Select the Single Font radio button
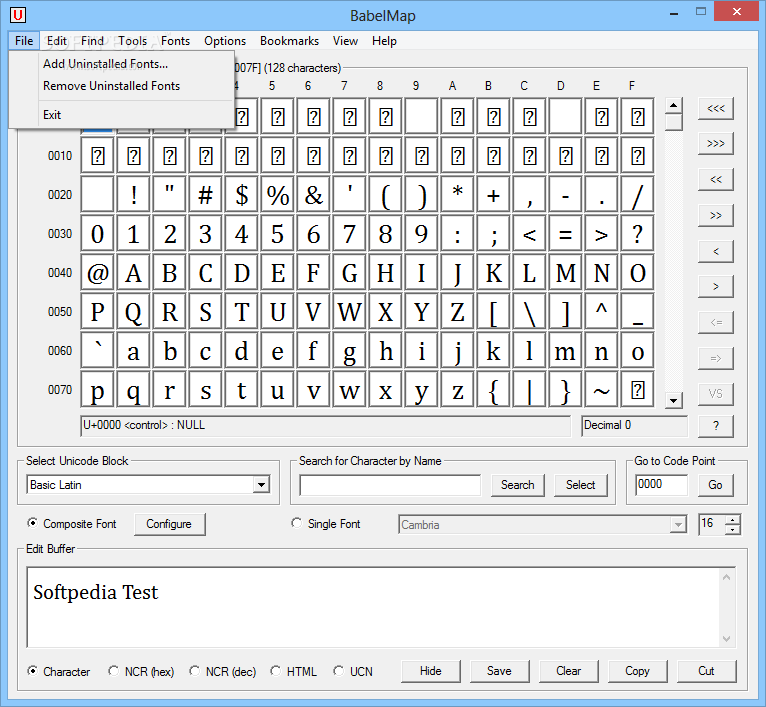The image size is (766, 707). click(x=297, y=523)
